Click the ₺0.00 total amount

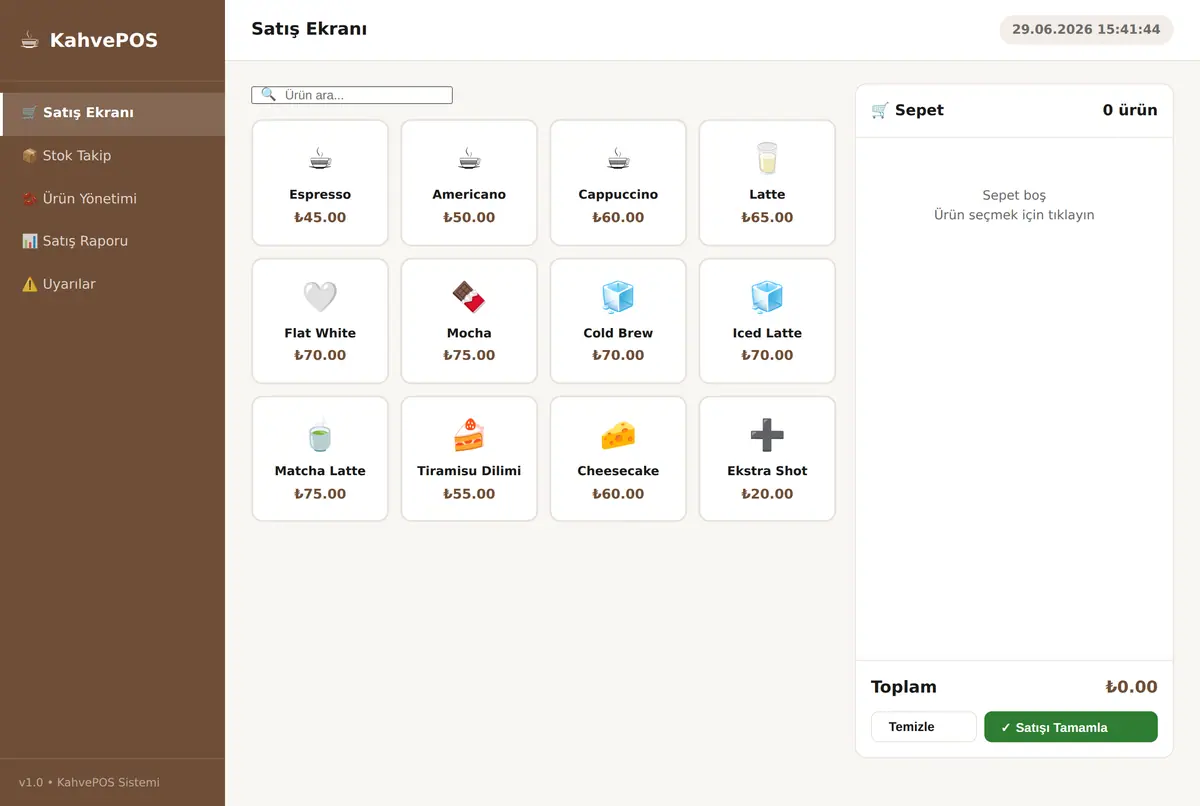pos(1131,687)
